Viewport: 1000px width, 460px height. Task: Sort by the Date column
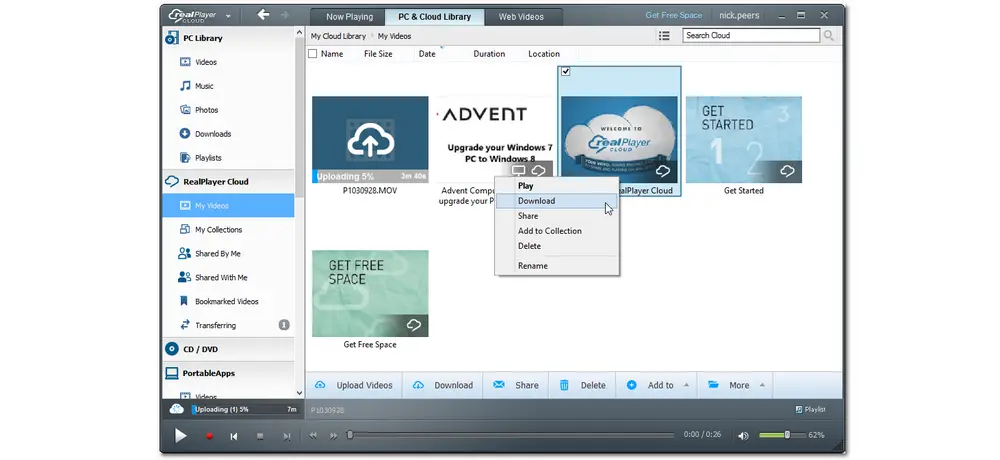(x=427, y=54)
